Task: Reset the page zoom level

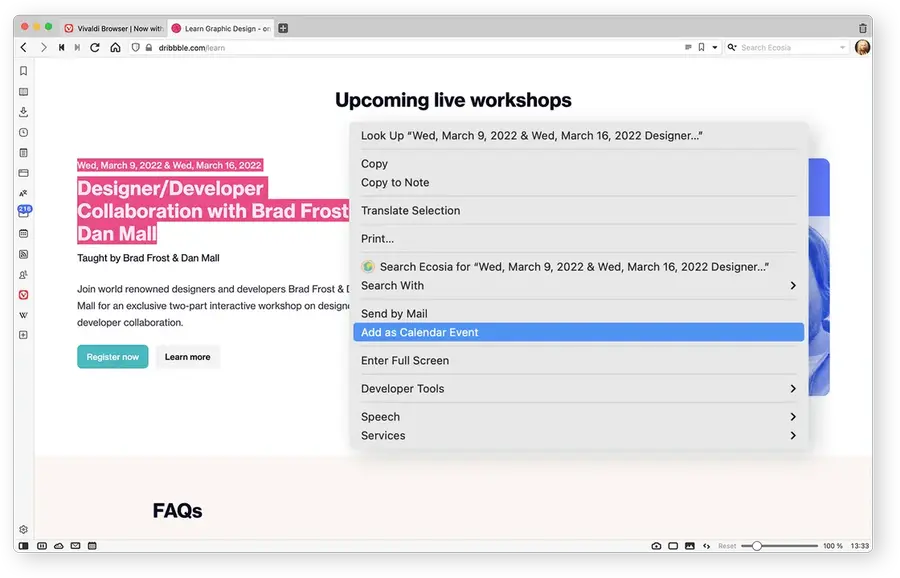Action: coord(727,546)
